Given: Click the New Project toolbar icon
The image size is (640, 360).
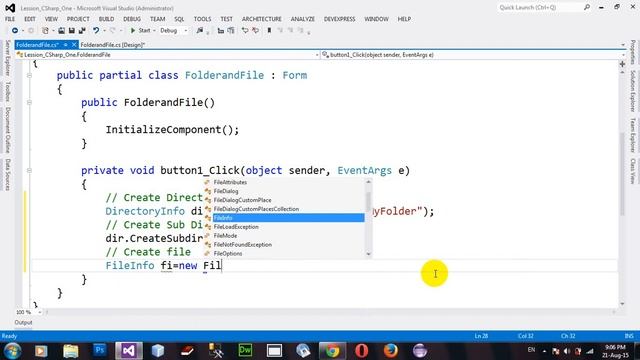Looking at the screenshot, I should [x=45, y=31].
